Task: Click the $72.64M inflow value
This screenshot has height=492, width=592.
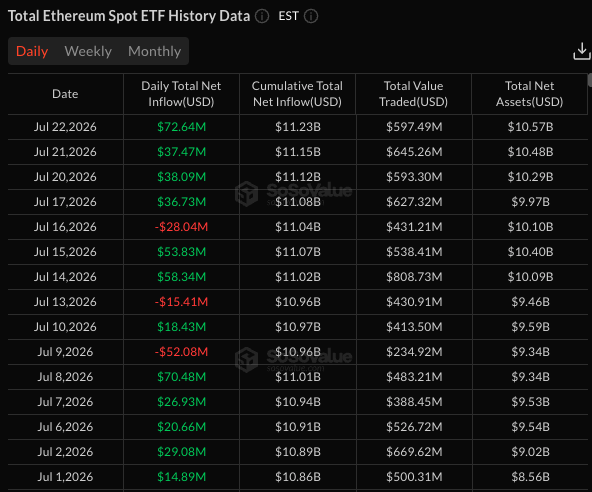Action: pos(182,127)
